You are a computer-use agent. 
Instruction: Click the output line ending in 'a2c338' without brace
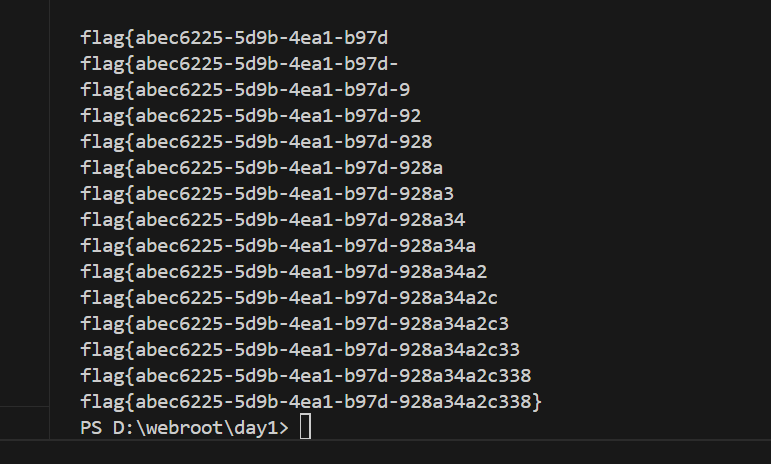(306, 376)
